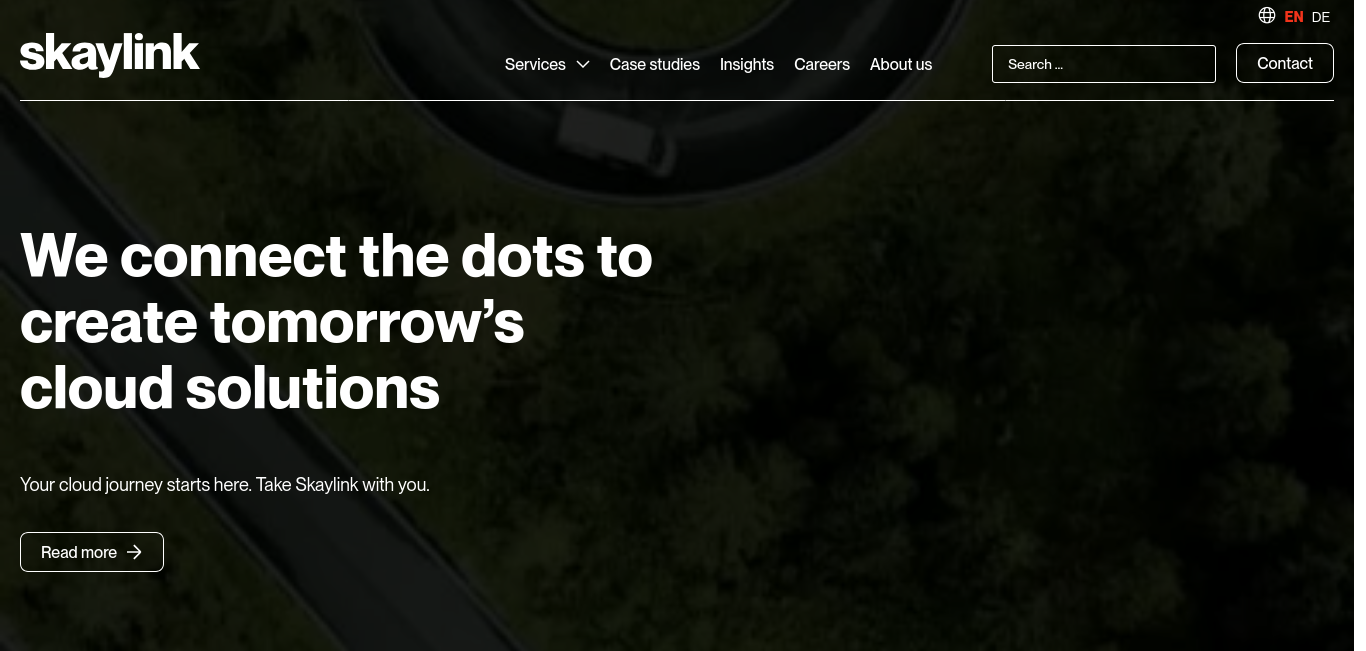Click the "cloud solutions" headline line
Screen dimensions: 1366x651
click(x=230, y=387)
